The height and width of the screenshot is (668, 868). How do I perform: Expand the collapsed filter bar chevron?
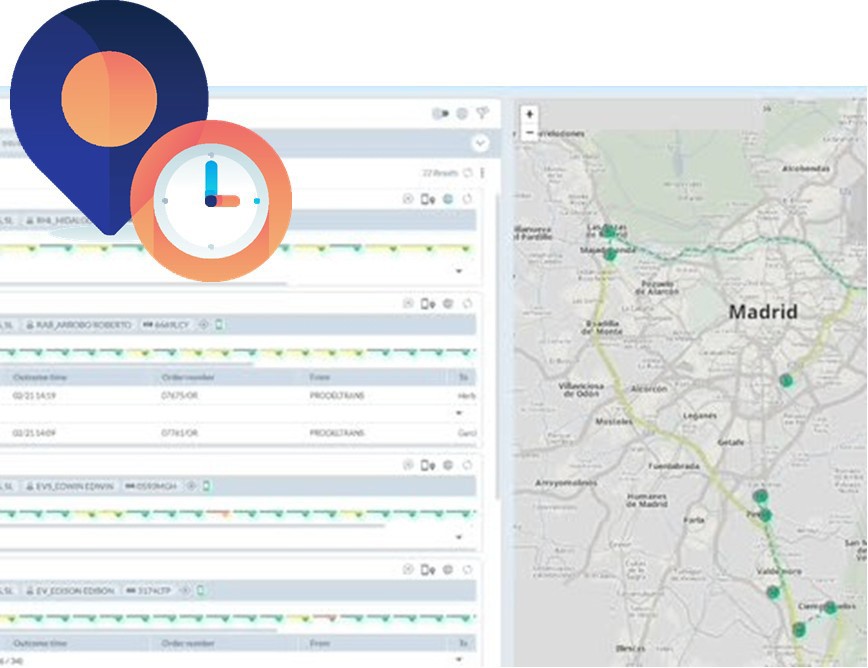(x=480, y=143)
